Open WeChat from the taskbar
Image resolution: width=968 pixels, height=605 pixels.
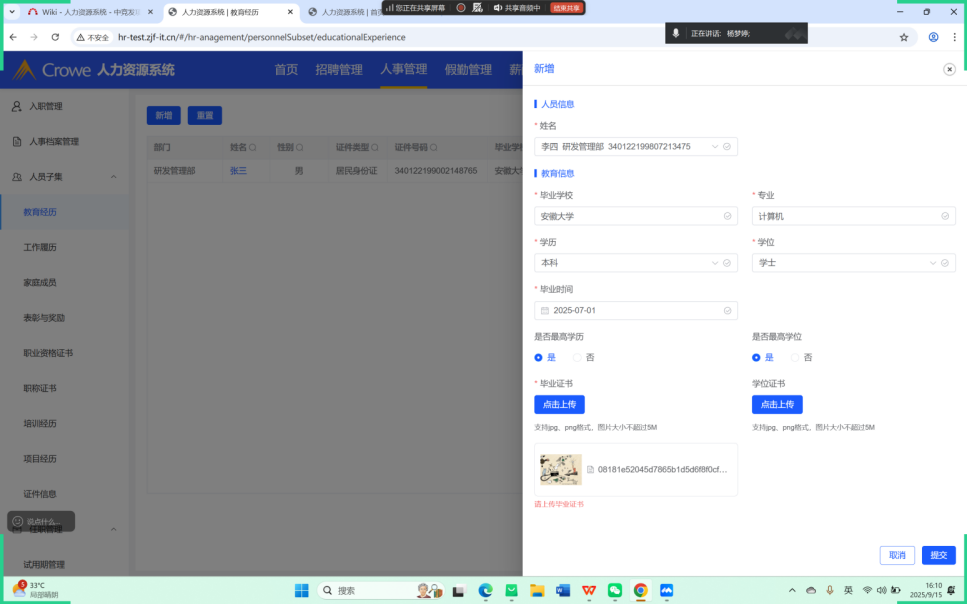coord(615,591)
